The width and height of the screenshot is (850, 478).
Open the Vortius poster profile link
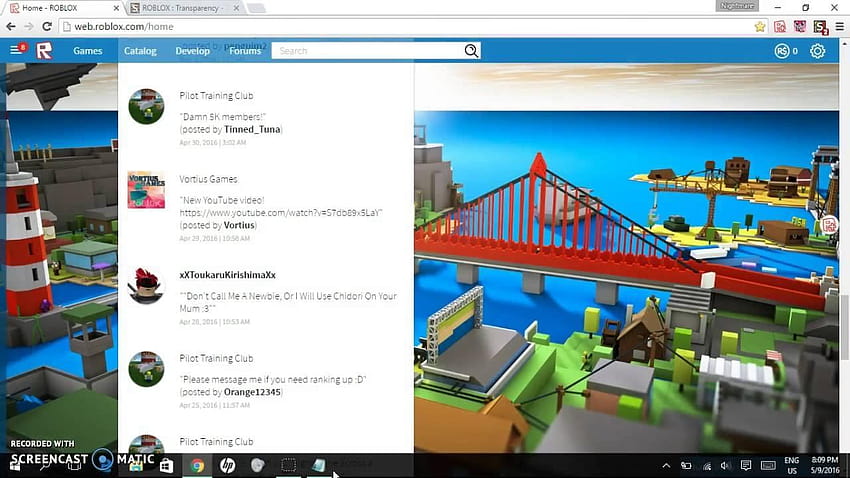pos(239,225)
